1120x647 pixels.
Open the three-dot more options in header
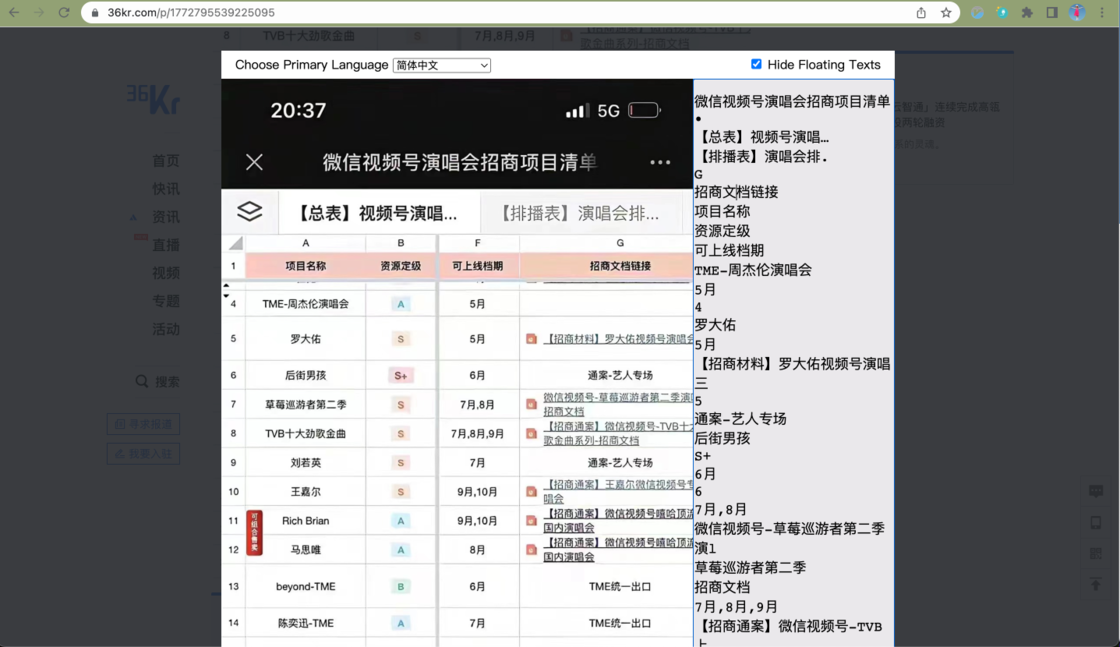(660, 162)
